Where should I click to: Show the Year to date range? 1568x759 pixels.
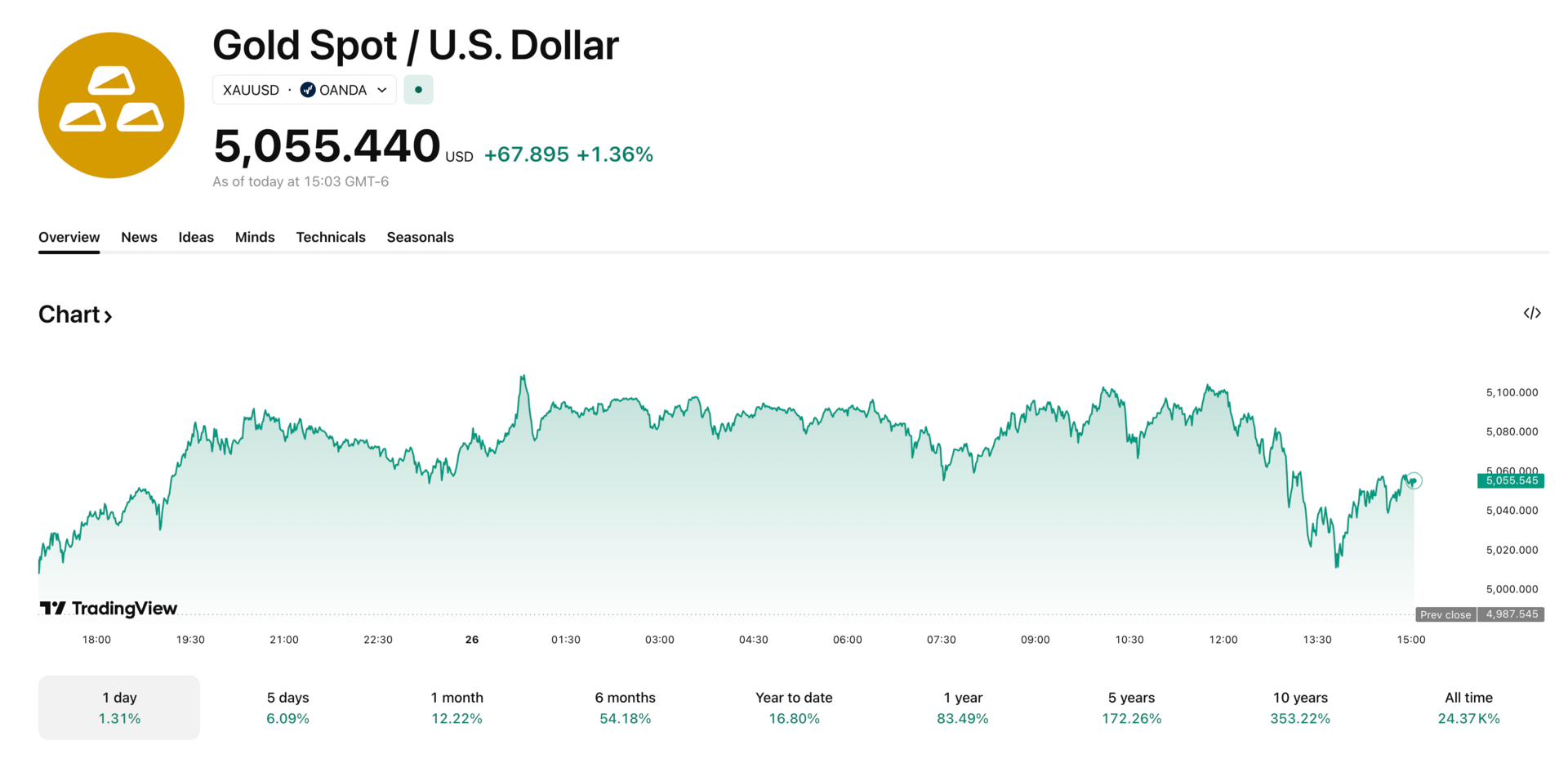pyautogui.click(x=794, y=708)
